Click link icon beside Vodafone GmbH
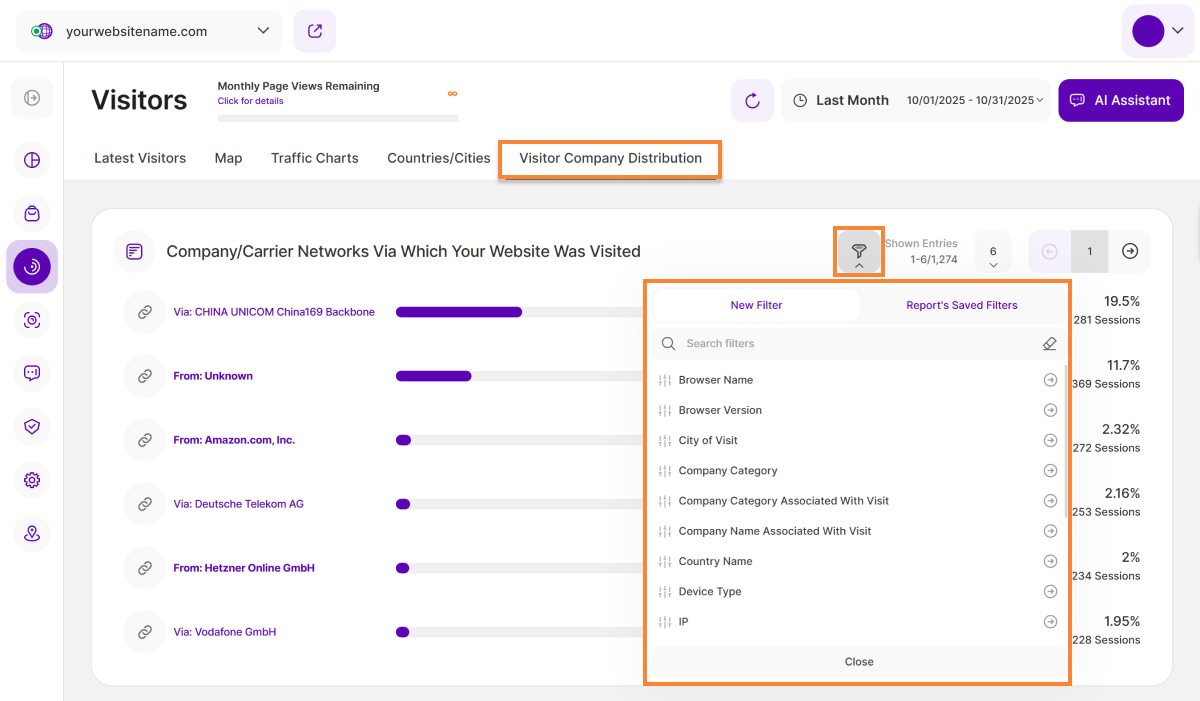The image size is (1200, 701). coord(145,632)
